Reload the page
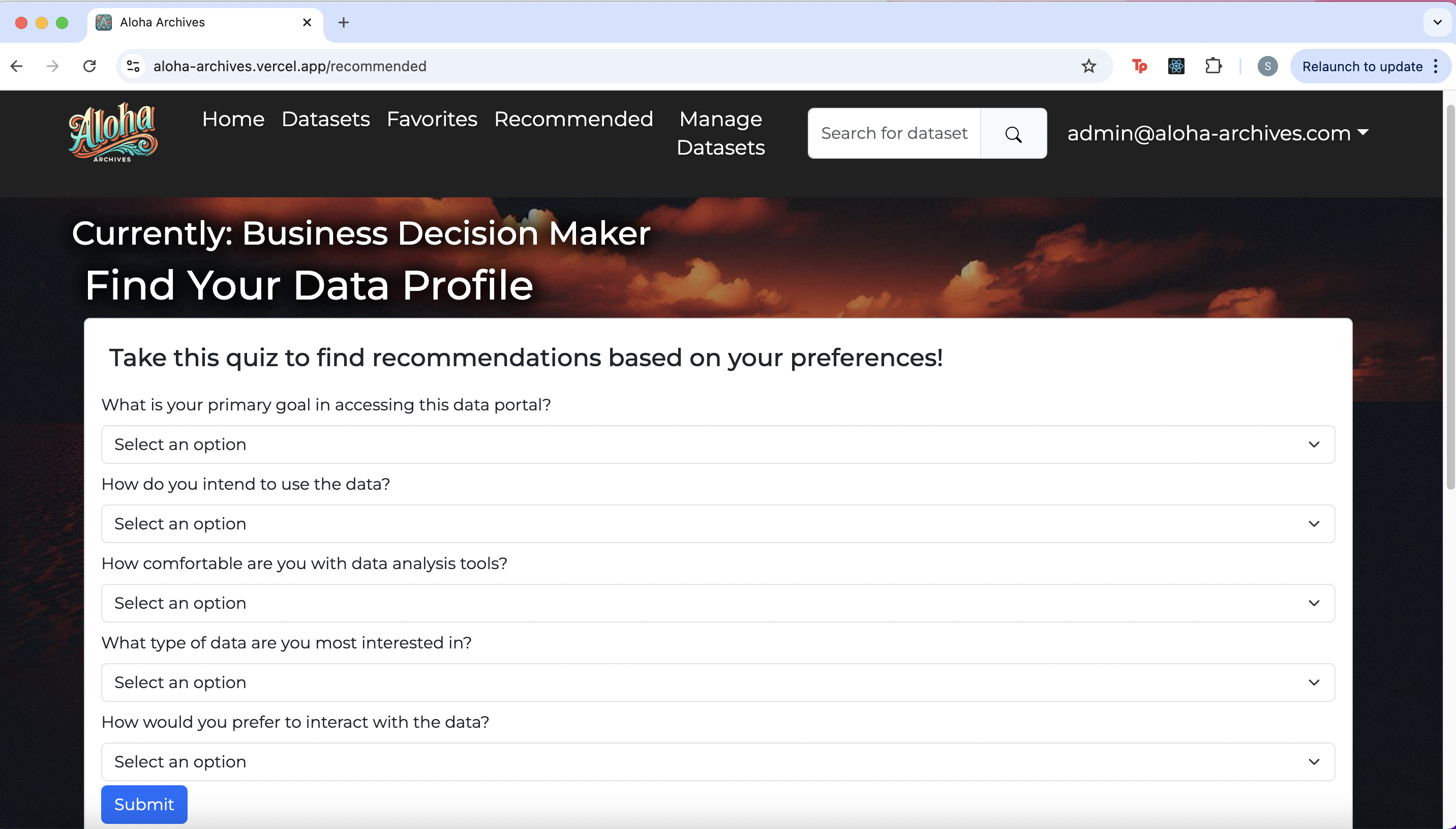 point(89,66)
